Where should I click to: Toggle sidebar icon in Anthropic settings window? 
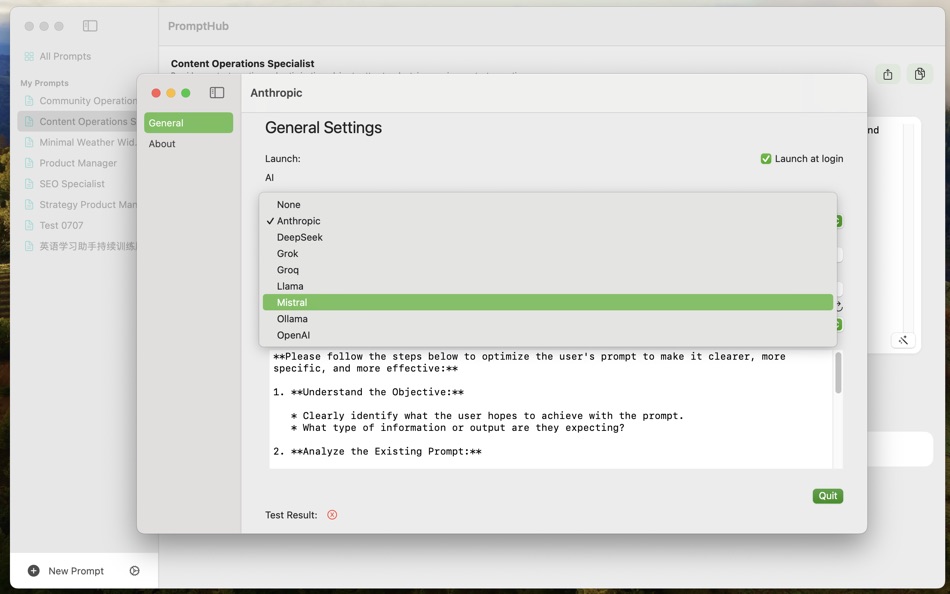point(217,92)
